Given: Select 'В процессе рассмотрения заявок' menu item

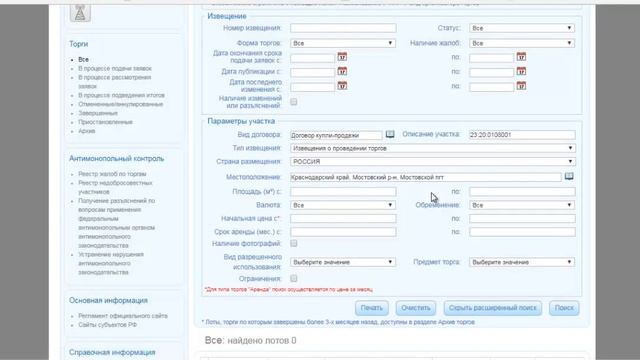Looking at the screenshot, I should click(114, 82).
